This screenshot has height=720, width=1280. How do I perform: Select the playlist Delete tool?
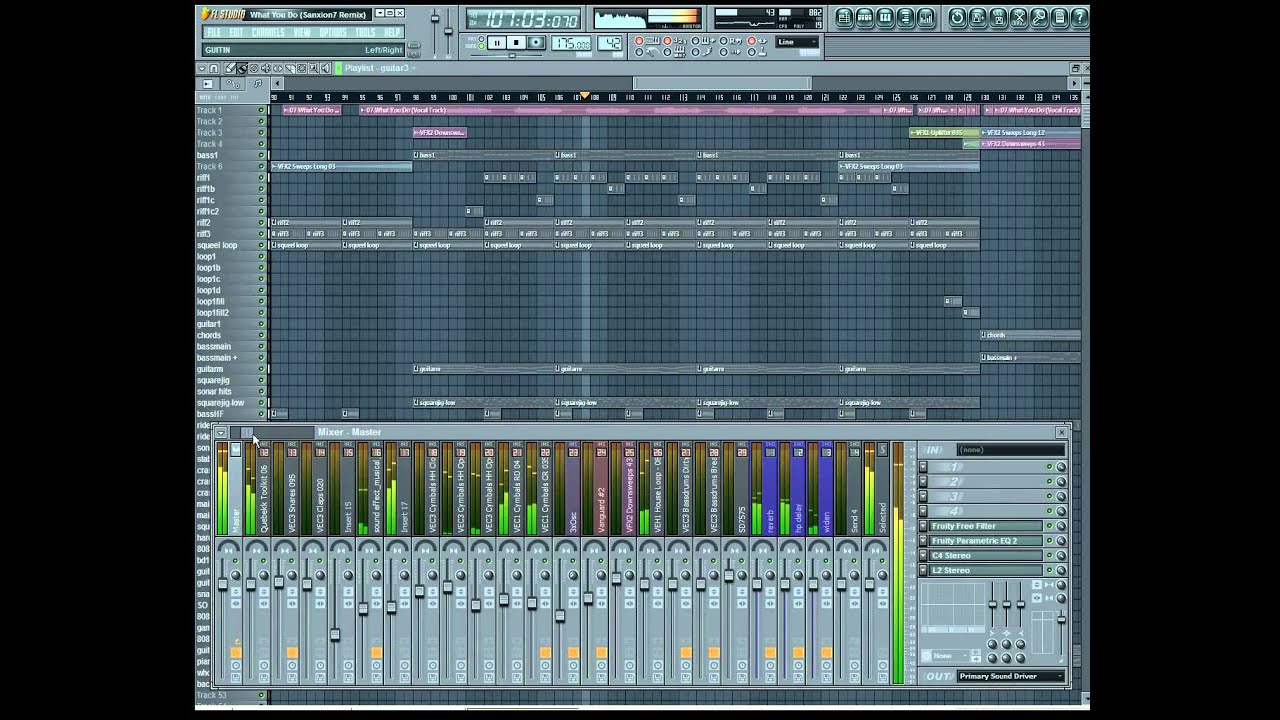254,68
